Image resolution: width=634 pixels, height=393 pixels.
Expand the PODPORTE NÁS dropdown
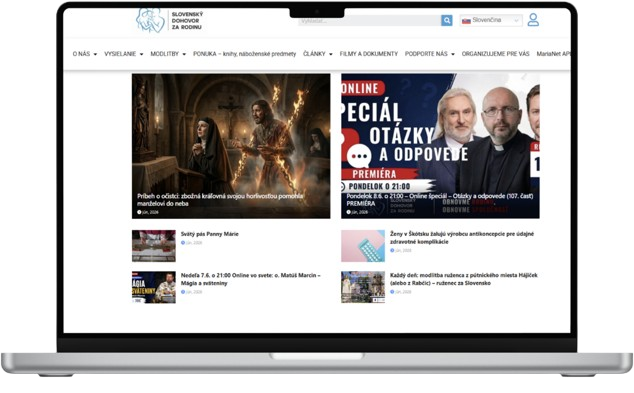(430, 54)
